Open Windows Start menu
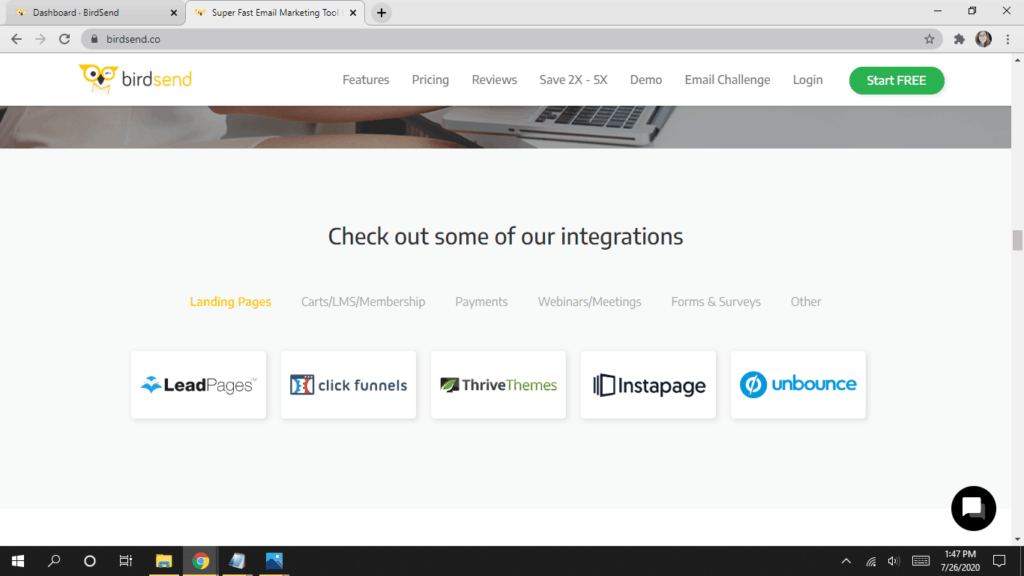Screen dimensions: 1024x576 18,561
